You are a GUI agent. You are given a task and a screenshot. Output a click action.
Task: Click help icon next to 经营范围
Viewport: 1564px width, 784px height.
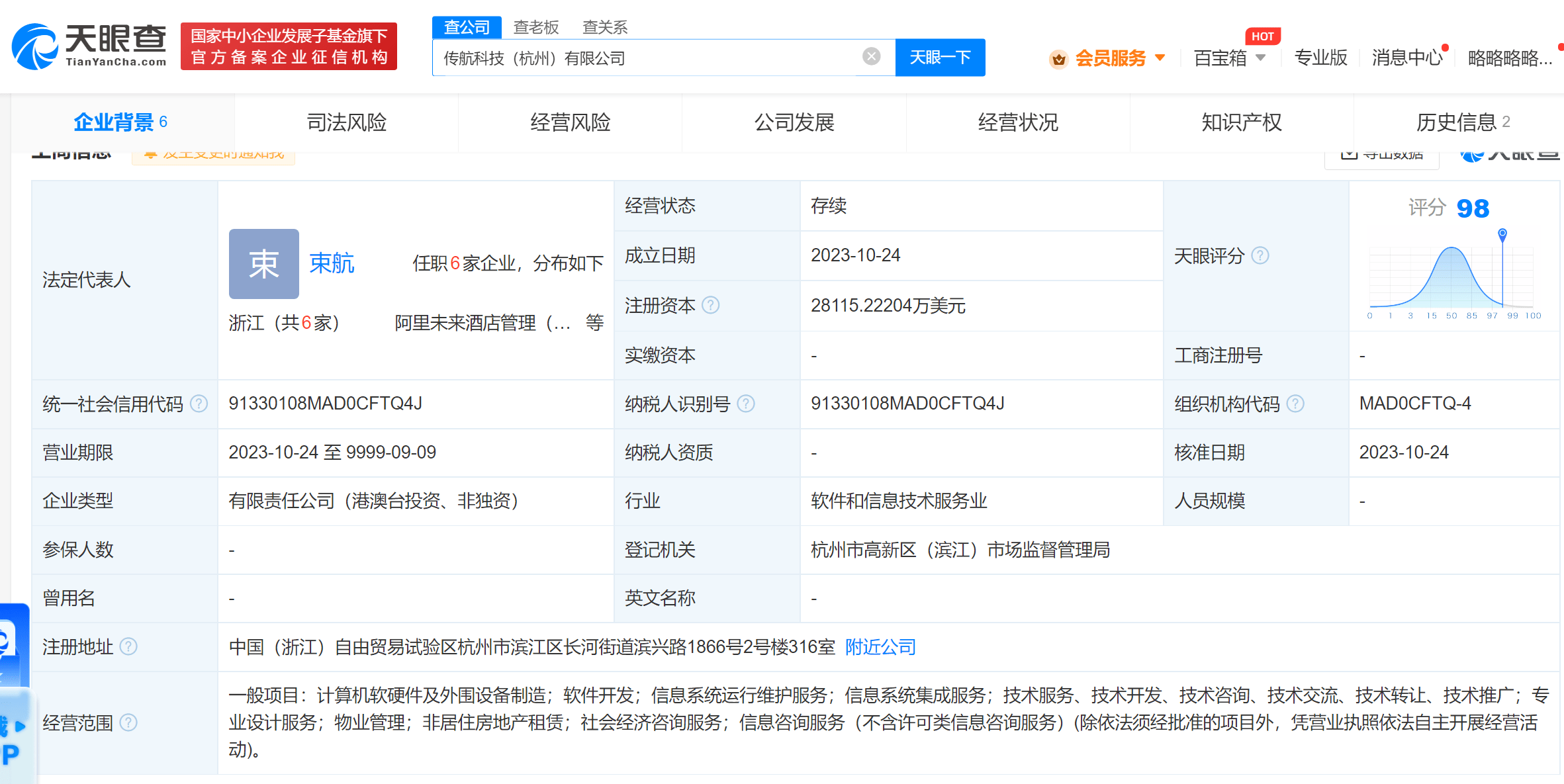click(x=128, y=722)
